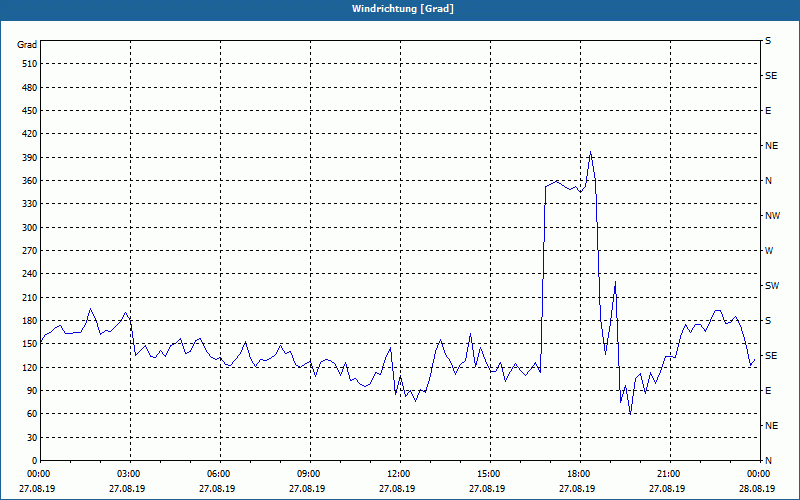This screenshot has width=800, height=500.
Task: Click the SW compass label
Action: coord(772,286)
